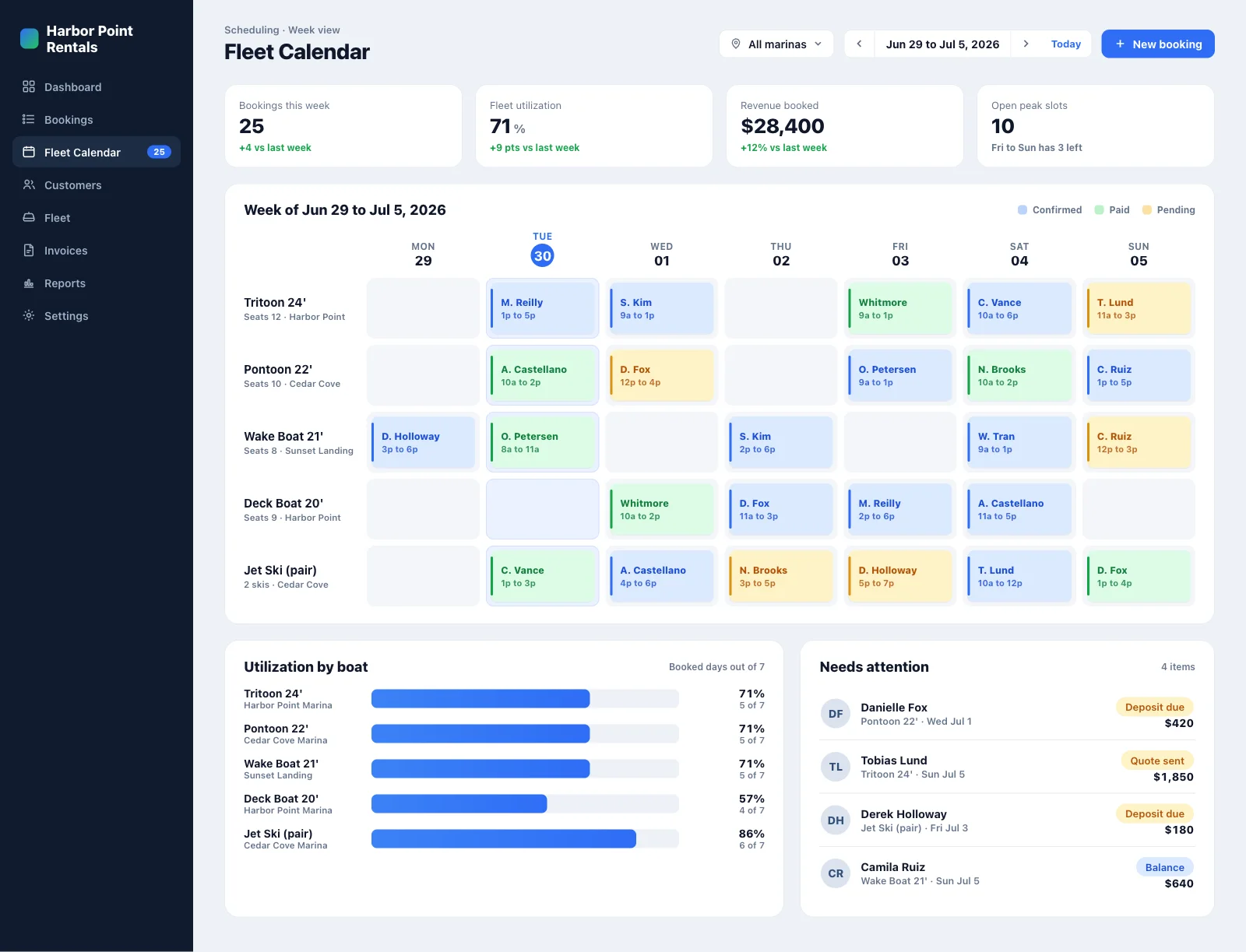Go to the next week with right chevron
Image resolution: width=1246 pixels, height=952 pixels.
tap(1026, 44)
